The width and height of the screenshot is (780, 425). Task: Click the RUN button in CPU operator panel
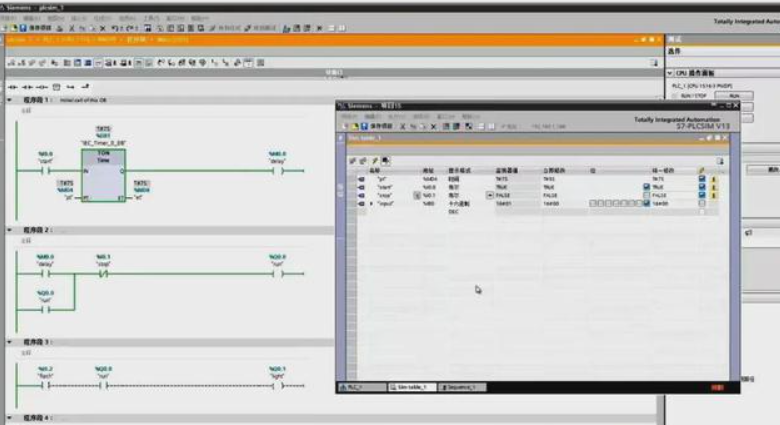pyautogui.click(x=734, y=96)
